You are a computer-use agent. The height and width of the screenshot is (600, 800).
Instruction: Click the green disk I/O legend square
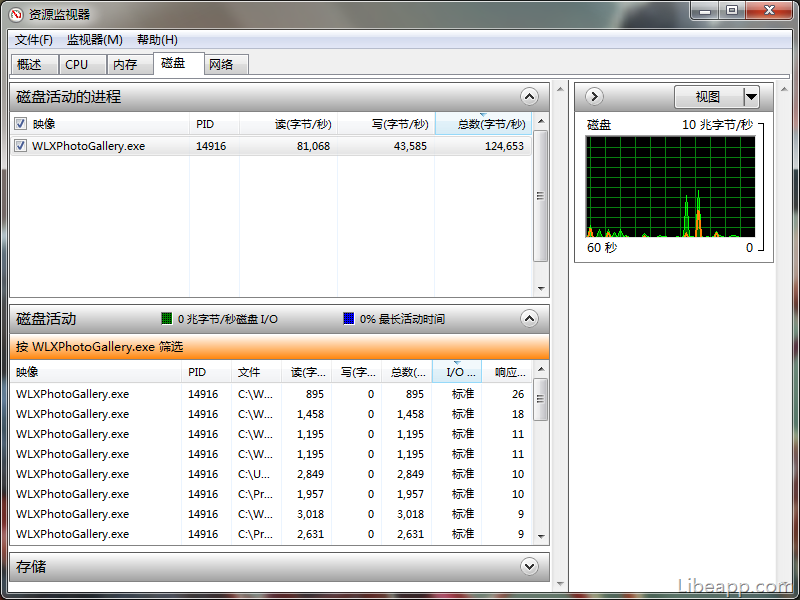166,319
